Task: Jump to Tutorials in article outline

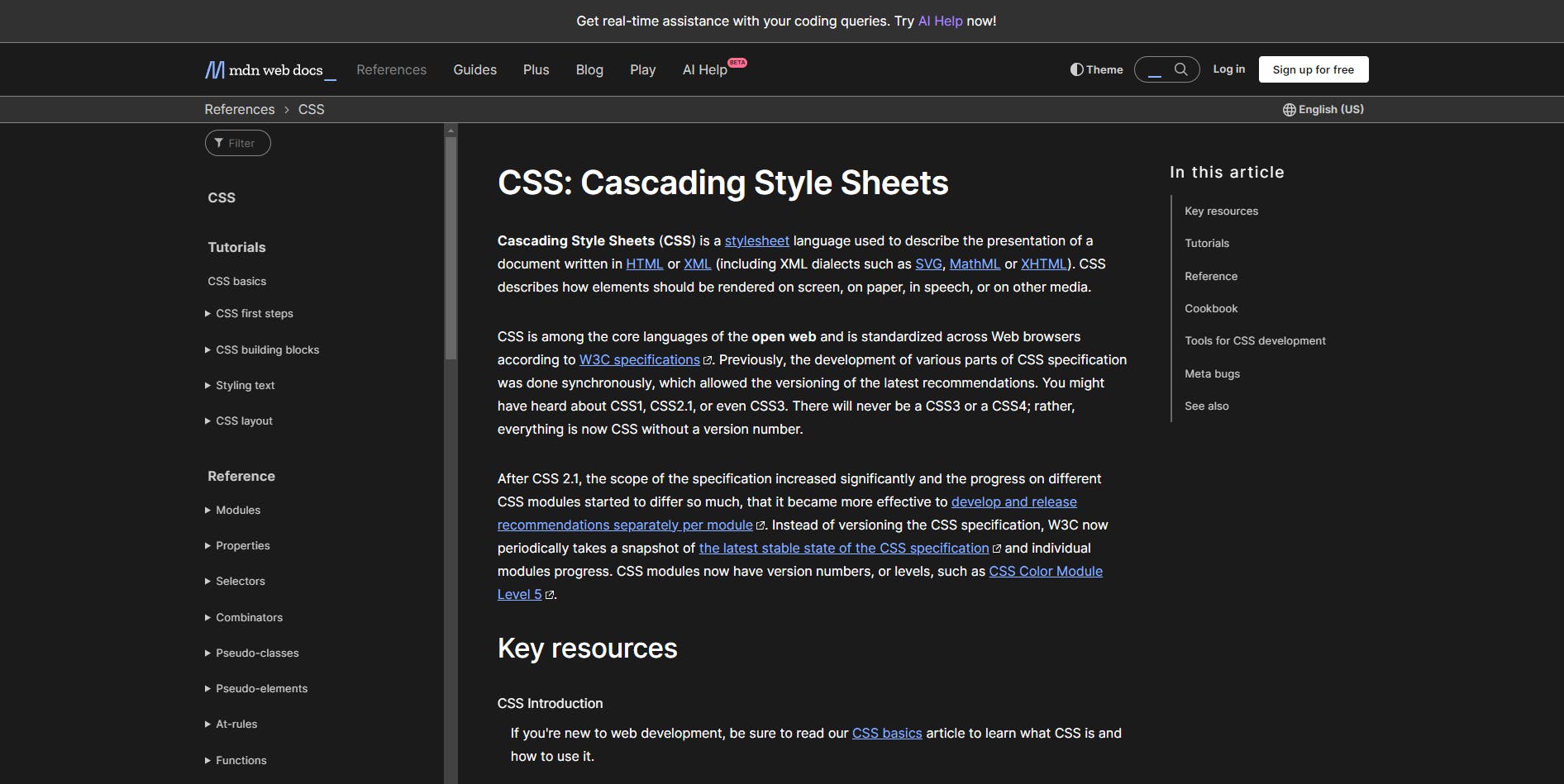Action: coord(1207,244)
